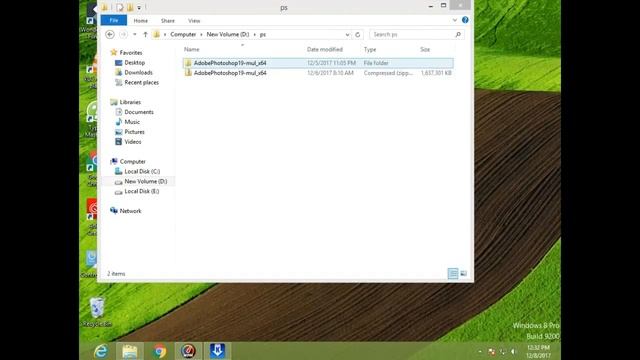Launch Internet Explorer from taskbar
Image resolution: width=640 pixels, height=360 pixels.
coord(101,351)
